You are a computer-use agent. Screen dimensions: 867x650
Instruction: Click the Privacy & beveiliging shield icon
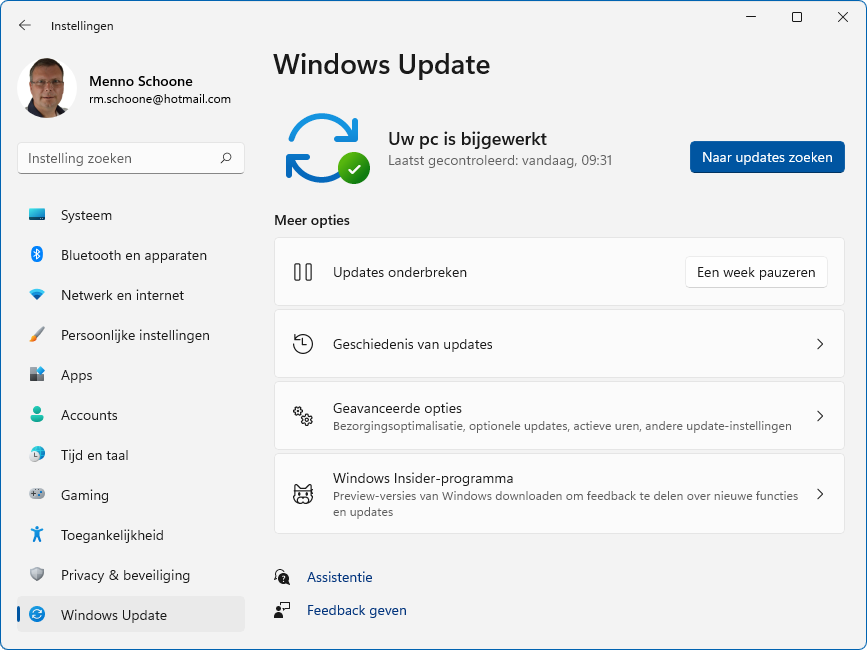click(37, 574)
